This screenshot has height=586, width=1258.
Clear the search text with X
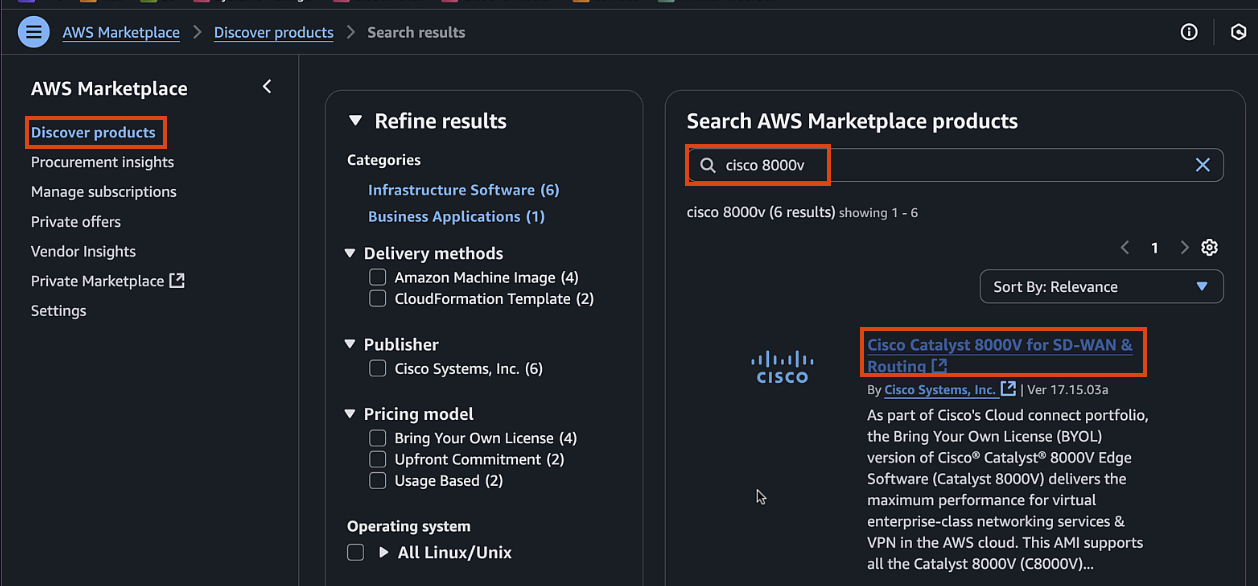[1203, 165]
